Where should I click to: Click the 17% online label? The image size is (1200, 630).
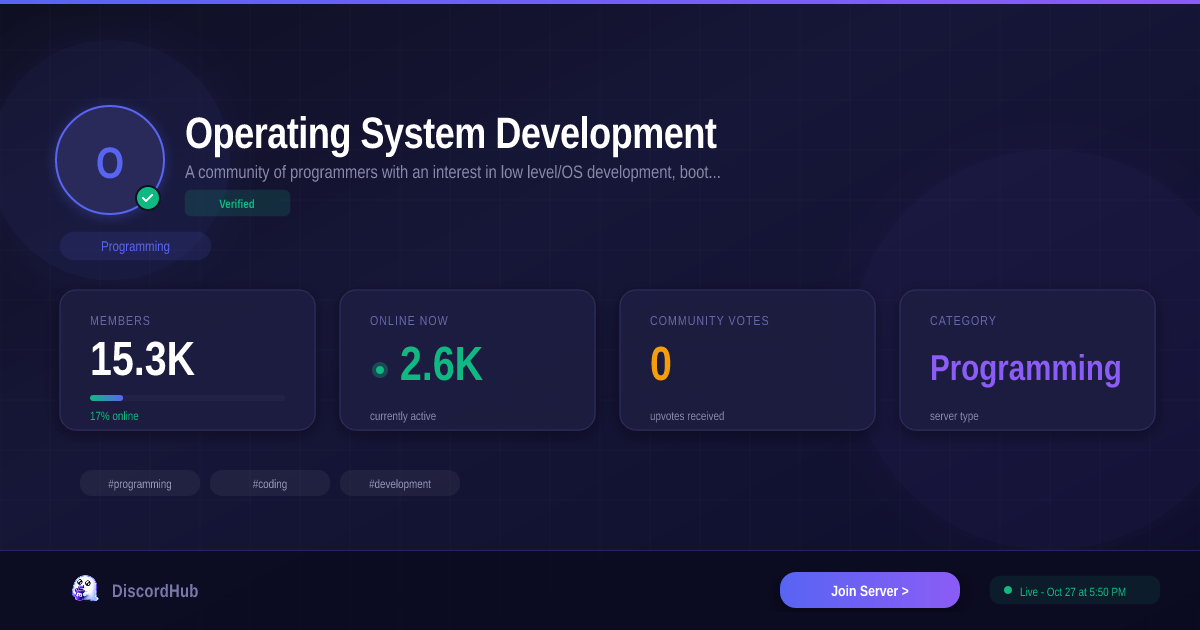(x=114, y=416)
